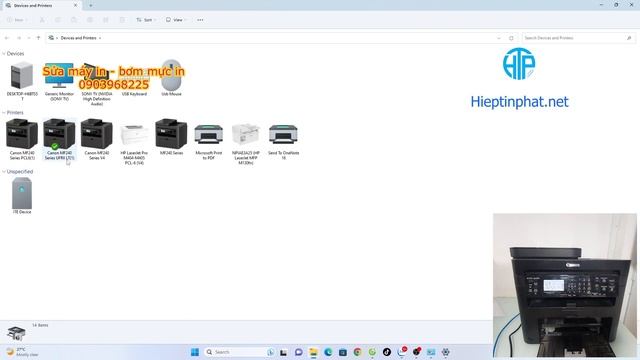
Task: Open the gear Settings icon on taskbar
Action: (x=446, y=352)
